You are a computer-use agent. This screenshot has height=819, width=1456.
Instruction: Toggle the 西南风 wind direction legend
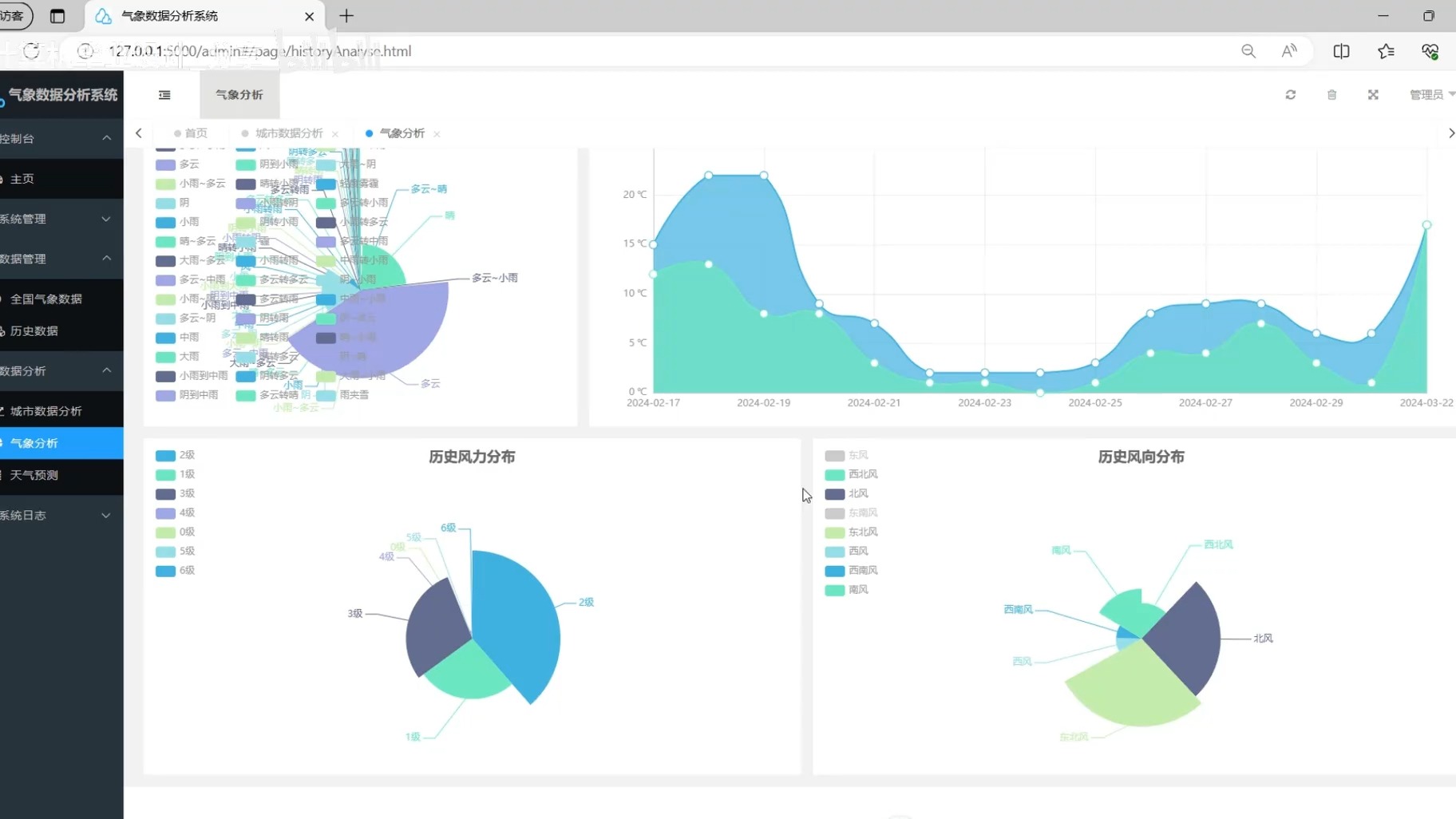851,570
